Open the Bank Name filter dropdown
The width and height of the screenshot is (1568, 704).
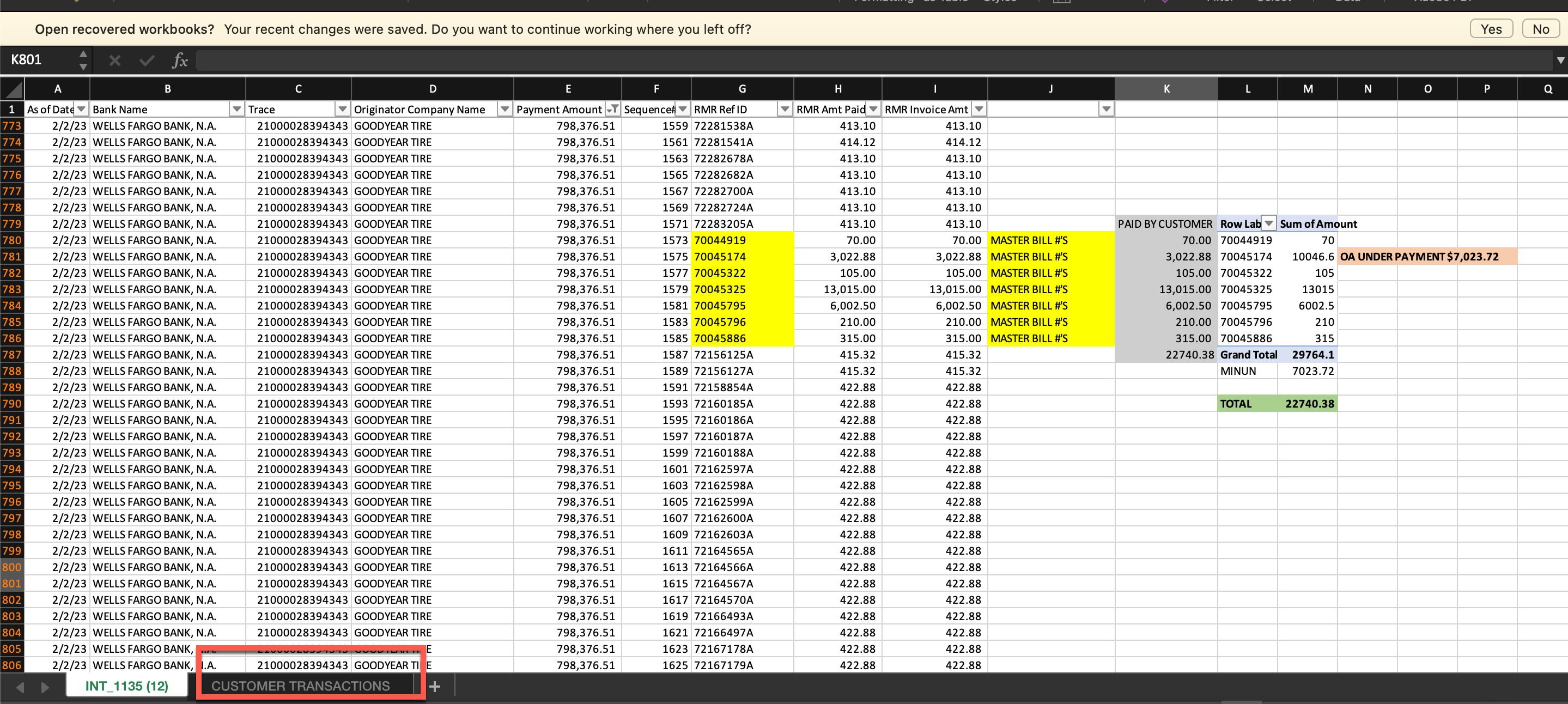point(237,109)
